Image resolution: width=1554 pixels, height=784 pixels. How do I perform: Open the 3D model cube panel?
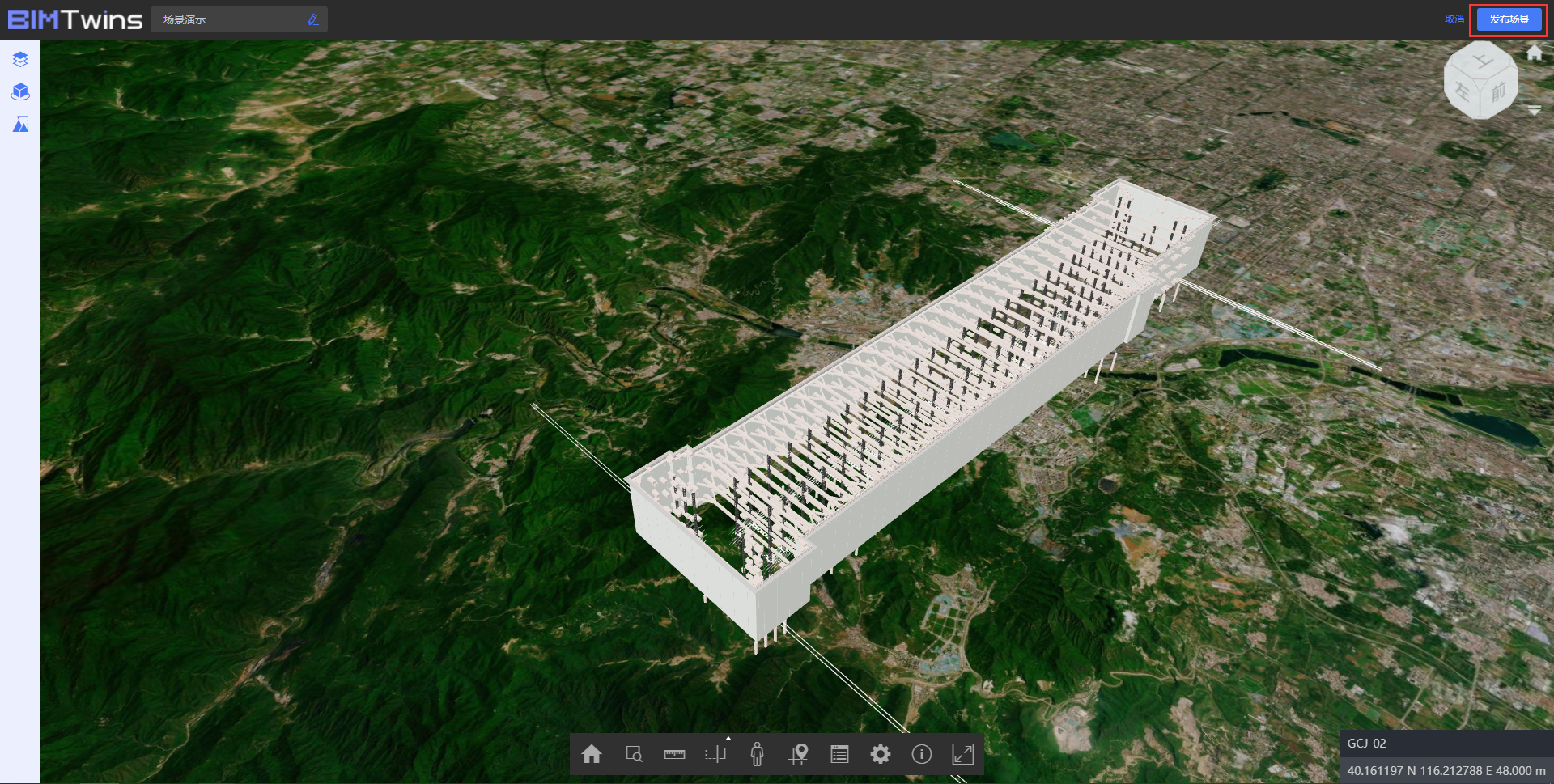click(x=20, y=91)
